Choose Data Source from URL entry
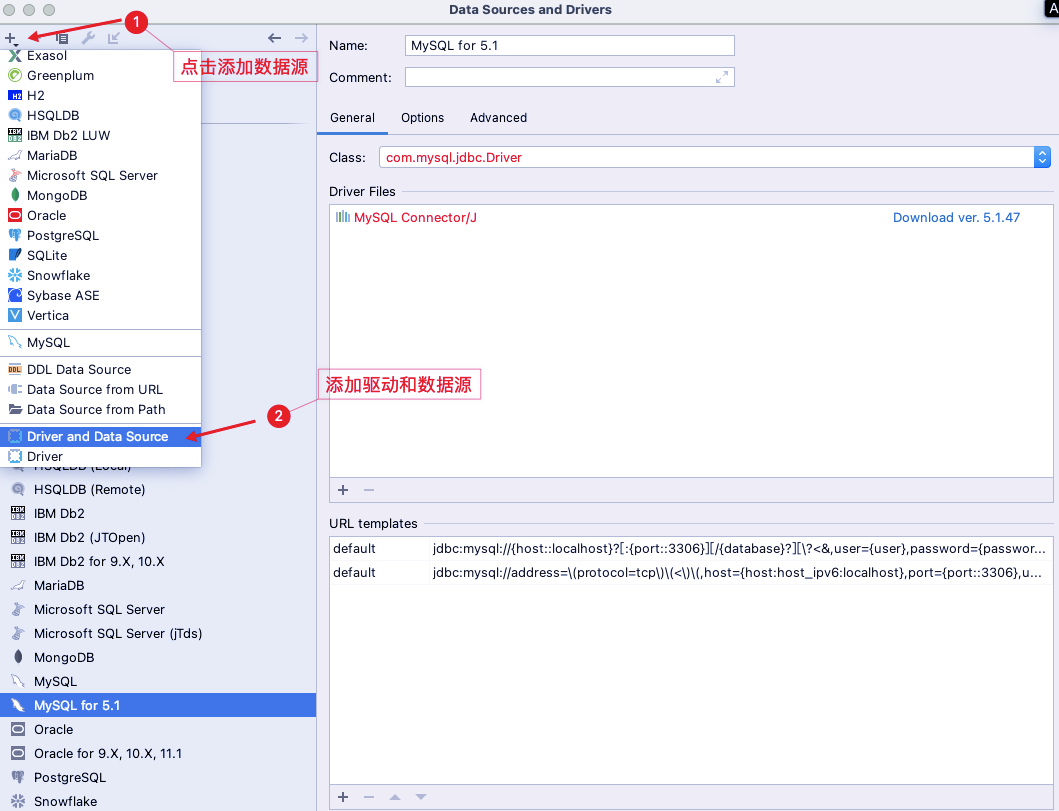 [101, 390]
